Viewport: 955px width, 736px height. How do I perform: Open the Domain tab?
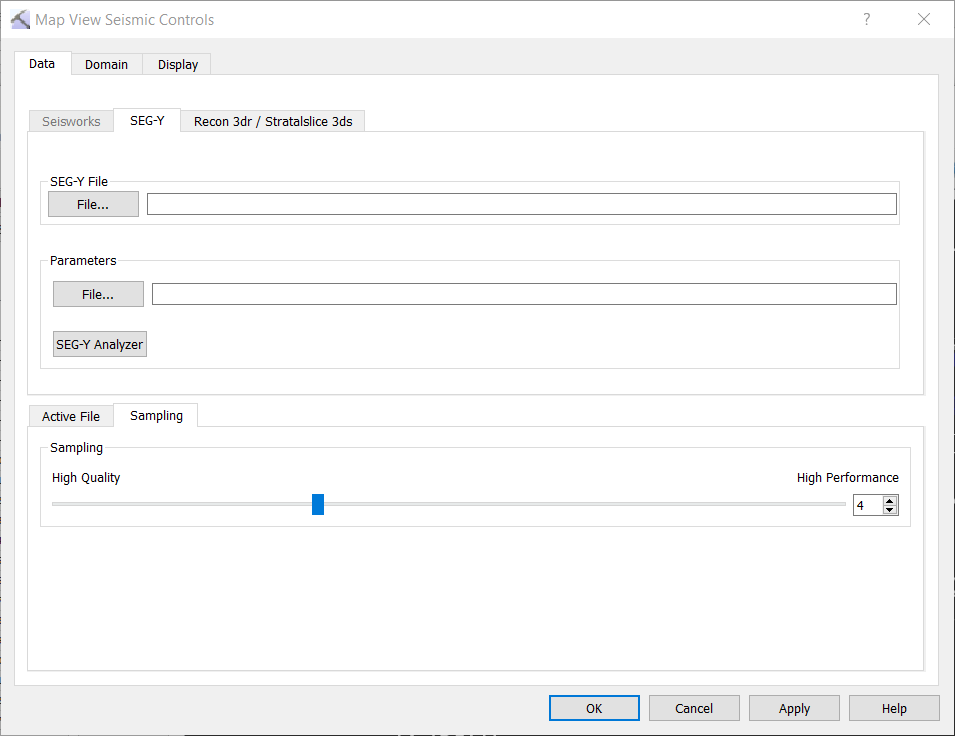pos(106,65)
